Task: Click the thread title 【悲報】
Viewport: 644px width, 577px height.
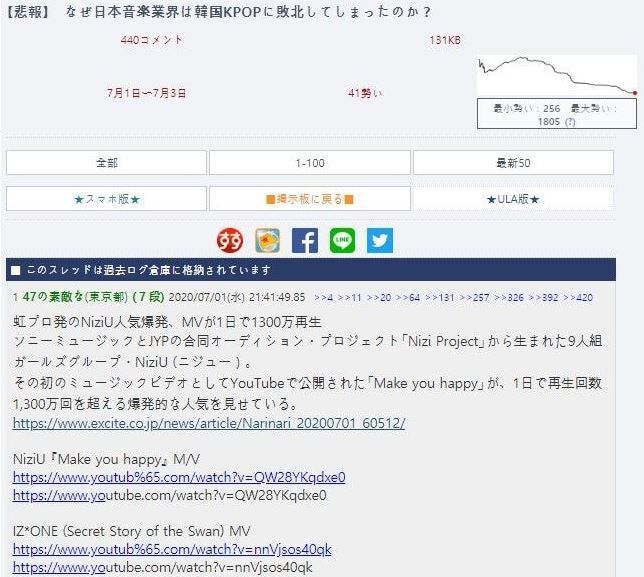Action: point(217,11)
